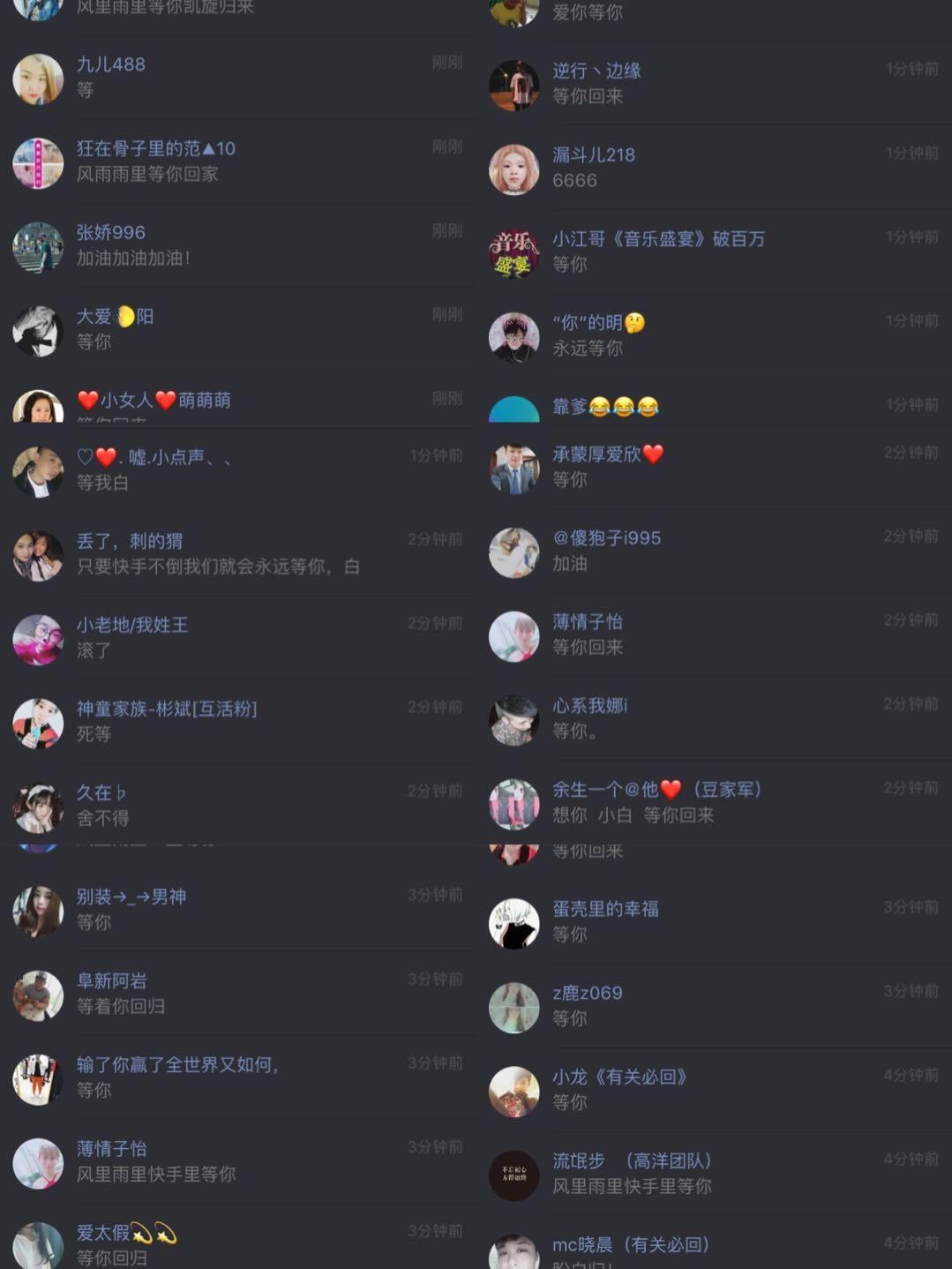Tap username @傻狍子i995

pos(607,537)
